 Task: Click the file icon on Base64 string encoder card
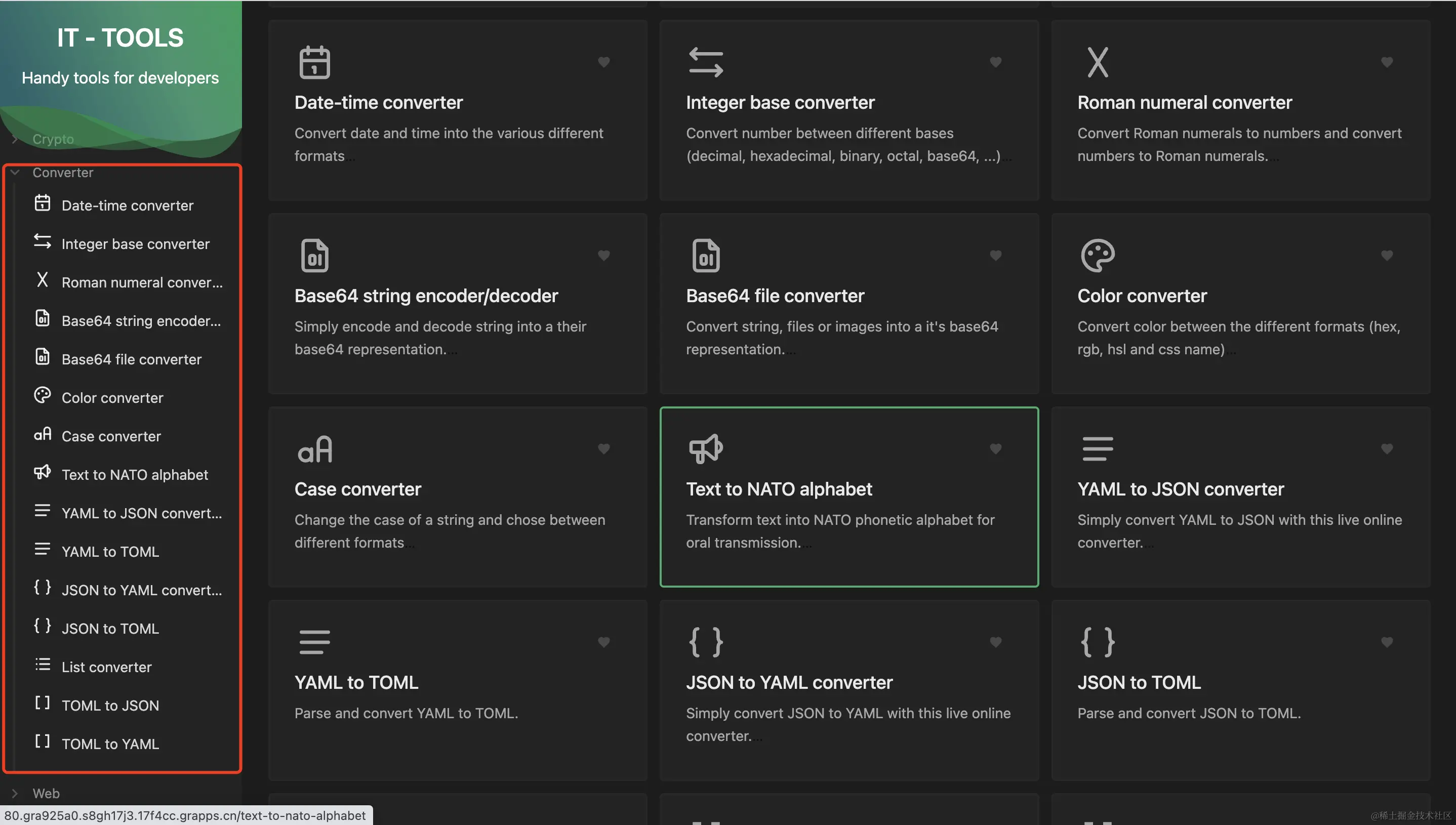[314, 256]
